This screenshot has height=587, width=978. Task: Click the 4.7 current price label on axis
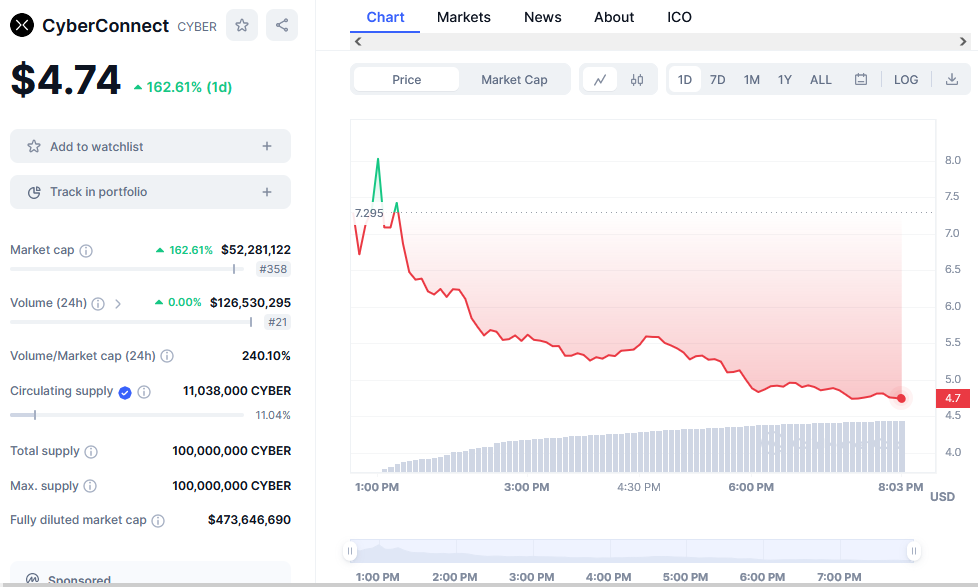click(x=953, y=398)
